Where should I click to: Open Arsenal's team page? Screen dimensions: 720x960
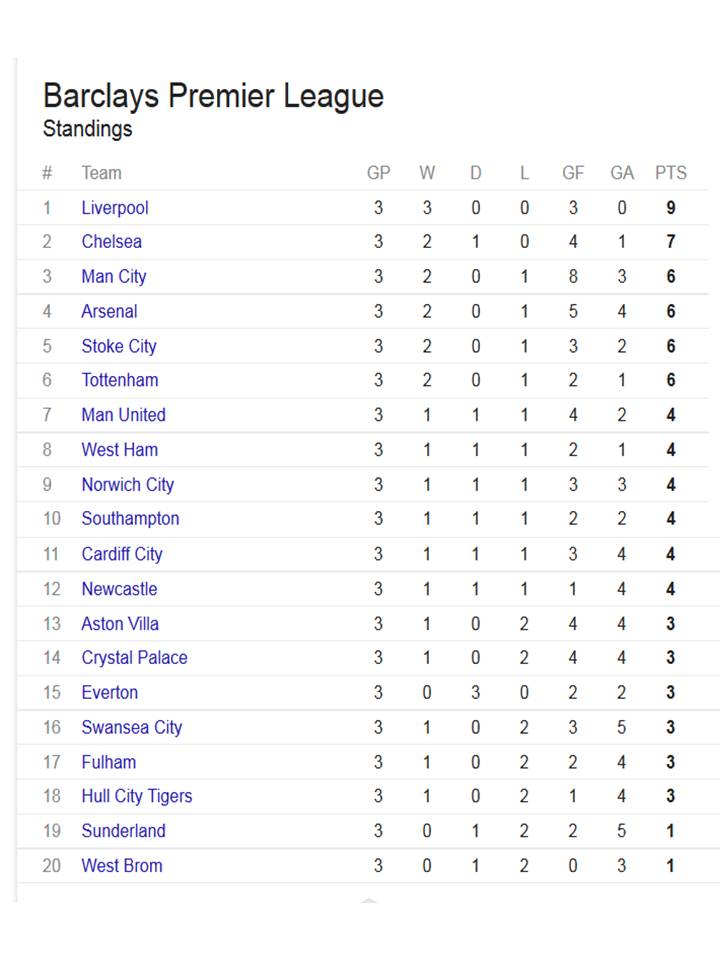(x=110, y=312)
